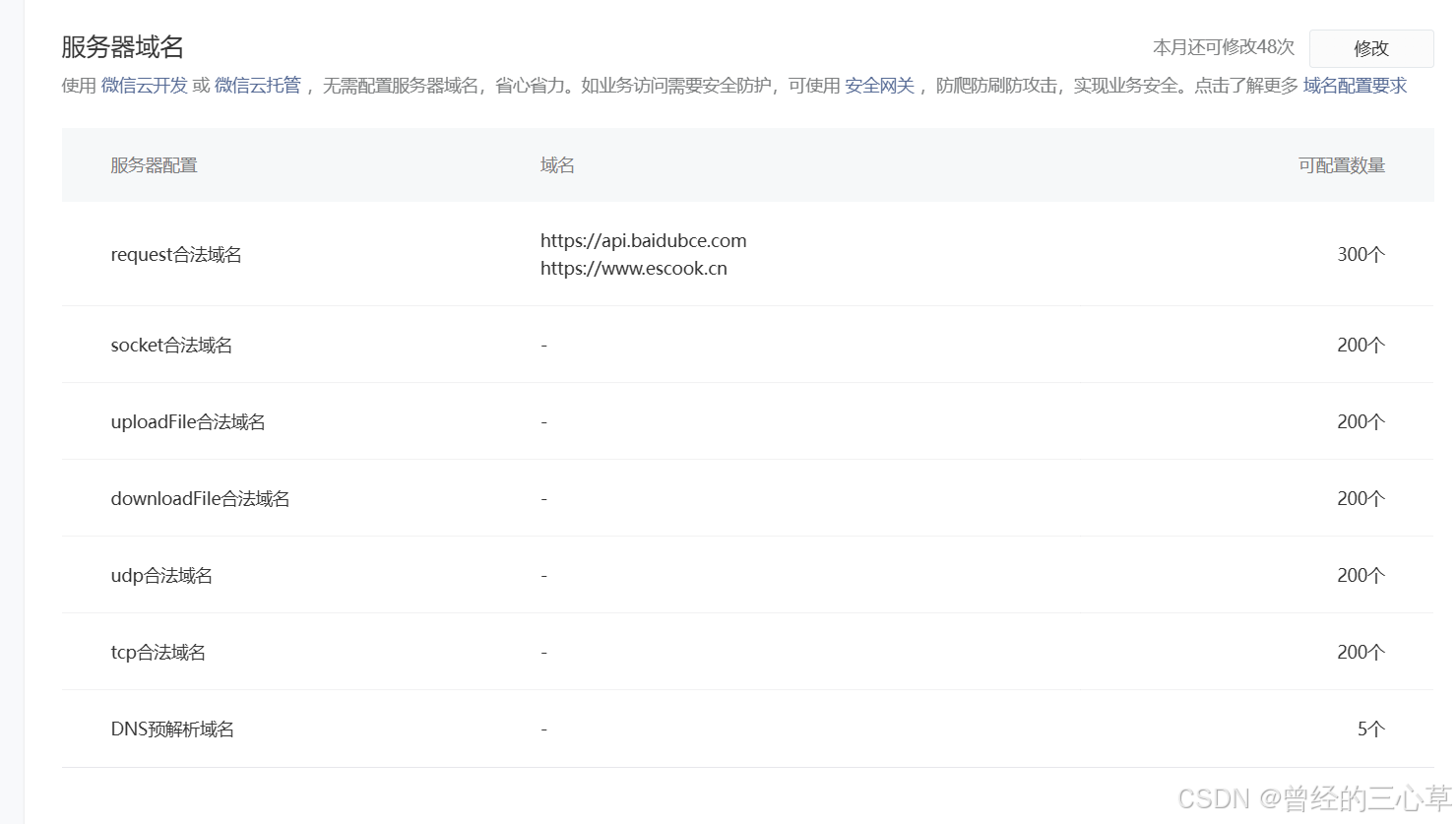This screenshot has height=824, width=1456.
Task: Click the 服务器配置 column header
Action: click(154, 165)
